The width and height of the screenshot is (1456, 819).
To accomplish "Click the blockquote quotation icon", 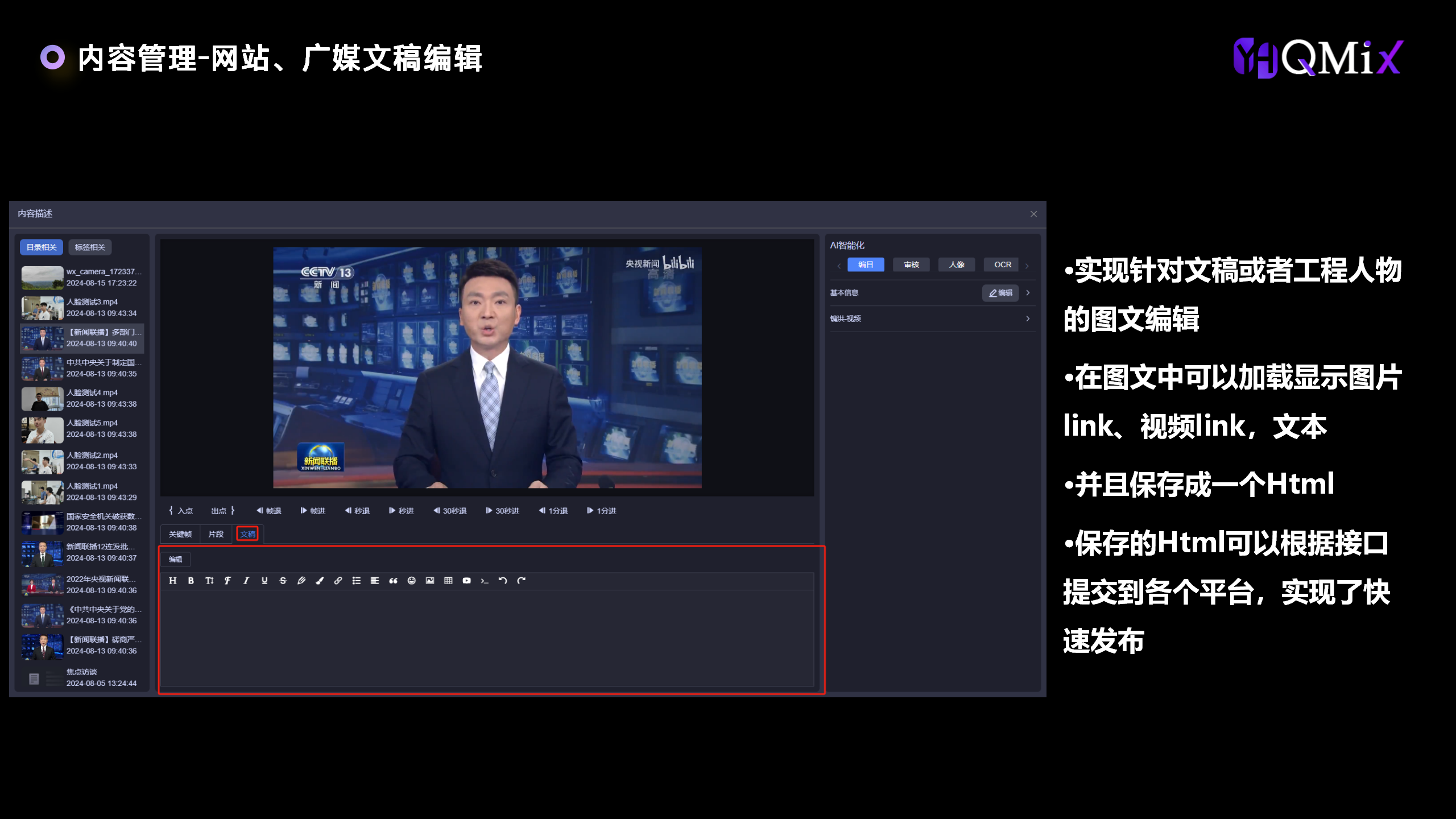I will [x=393, y=581].
